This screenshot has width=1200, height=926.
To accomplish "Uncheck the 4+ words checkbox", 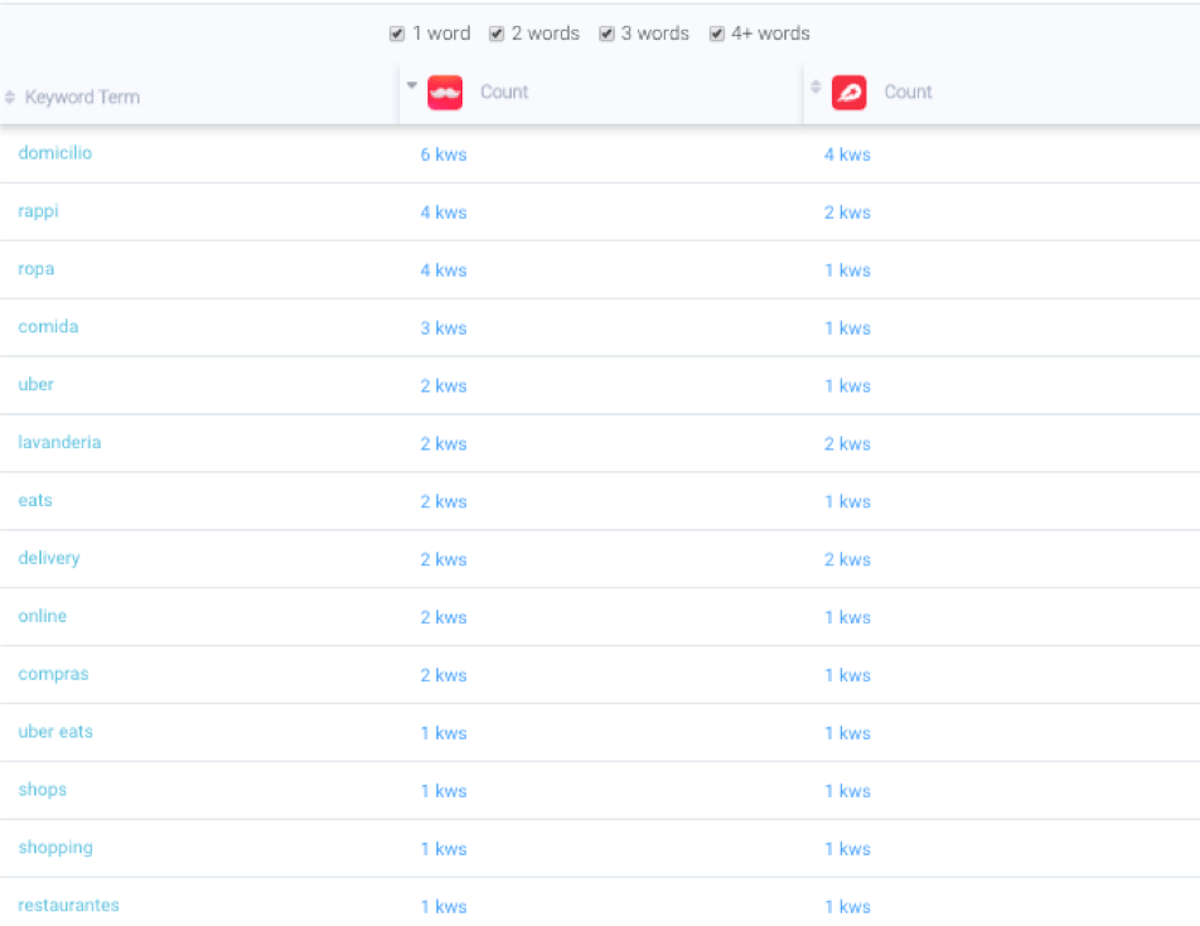I will [716, 34].
